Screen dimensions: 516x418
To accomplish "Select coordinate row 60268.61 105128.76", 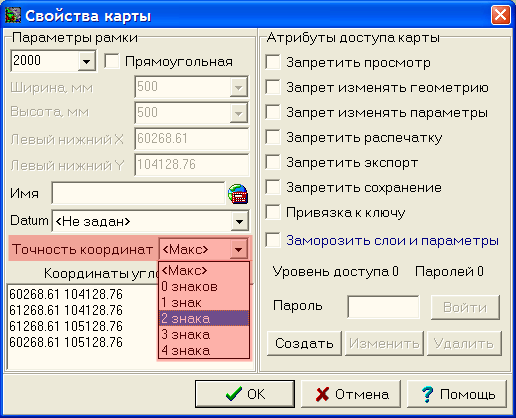I will [66, 342].
